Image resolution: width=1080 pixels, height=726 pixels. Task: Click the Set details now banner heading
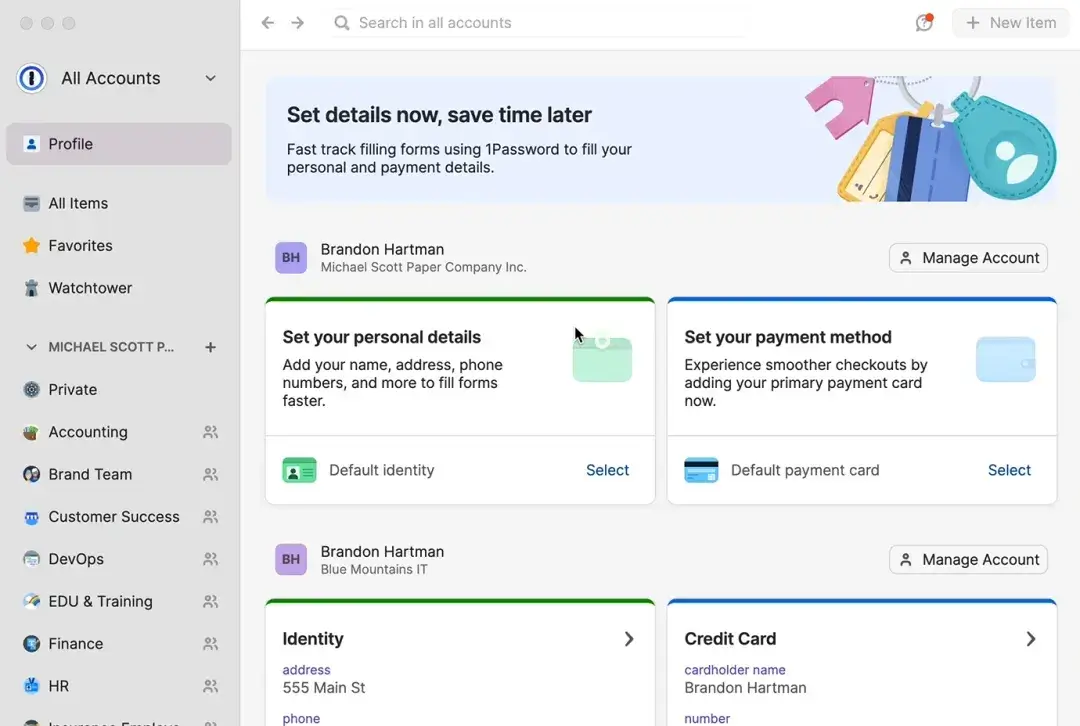(439, 115)
